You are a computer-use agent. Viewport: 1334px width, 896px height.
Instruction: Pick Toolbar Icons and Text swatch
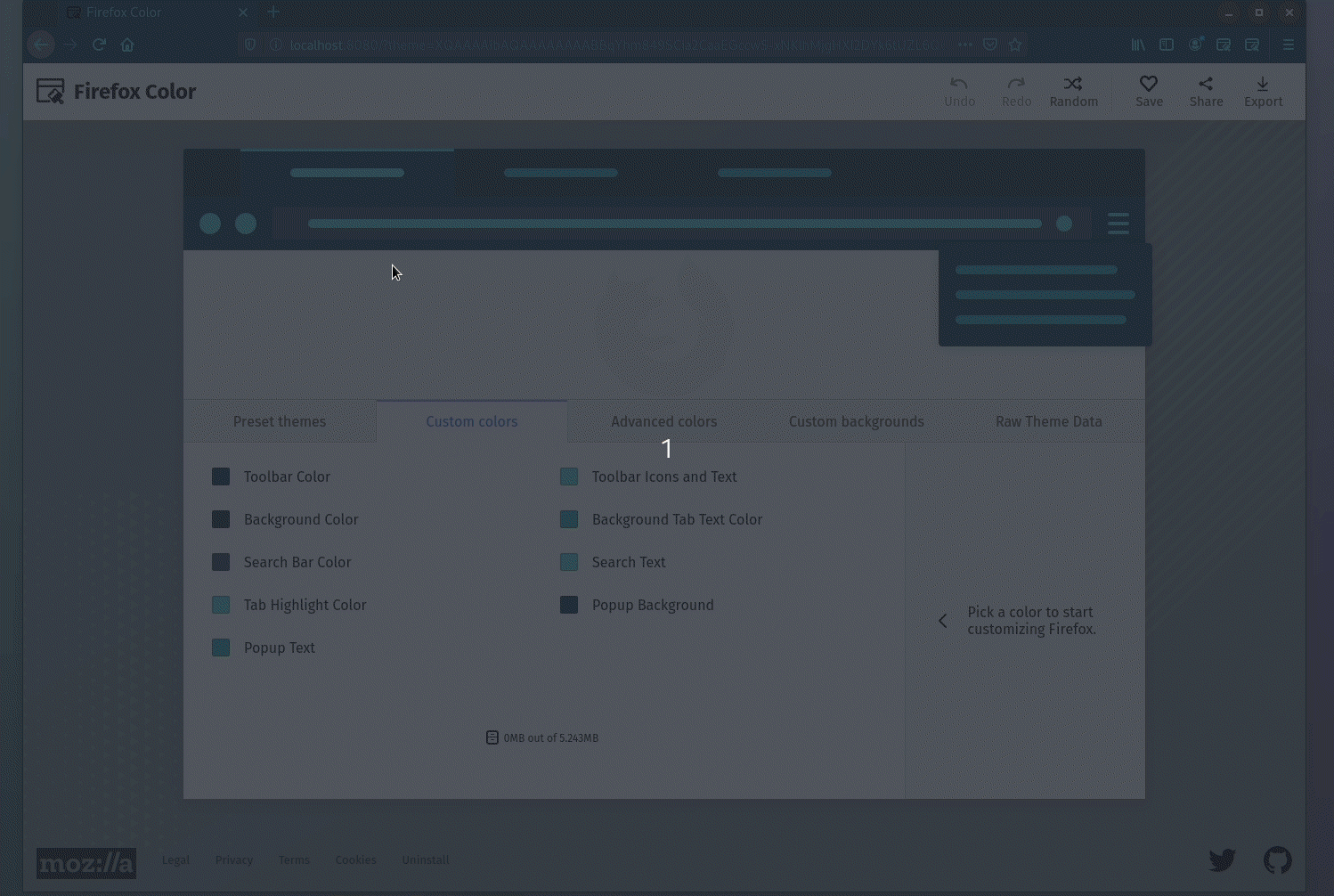pos(569,477)
